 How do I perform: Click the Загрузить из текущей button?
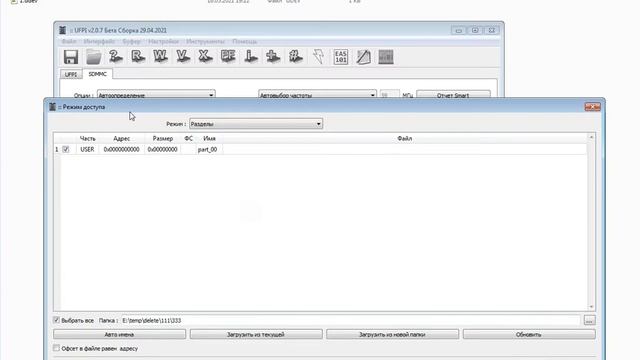point(256,334)
